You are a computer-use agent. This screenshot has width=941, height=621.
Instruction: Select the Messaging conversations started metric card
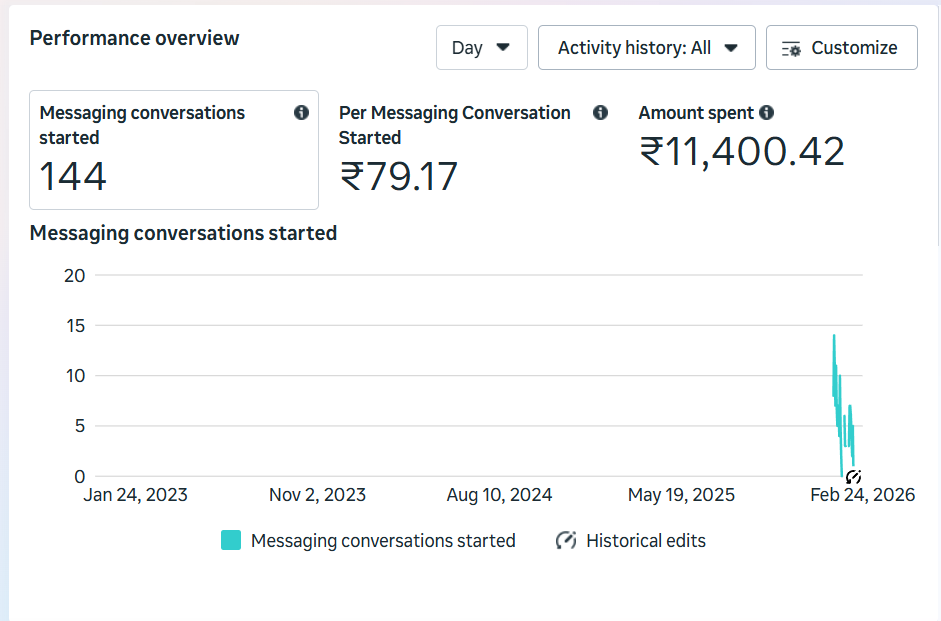click(x=175, y=150)
